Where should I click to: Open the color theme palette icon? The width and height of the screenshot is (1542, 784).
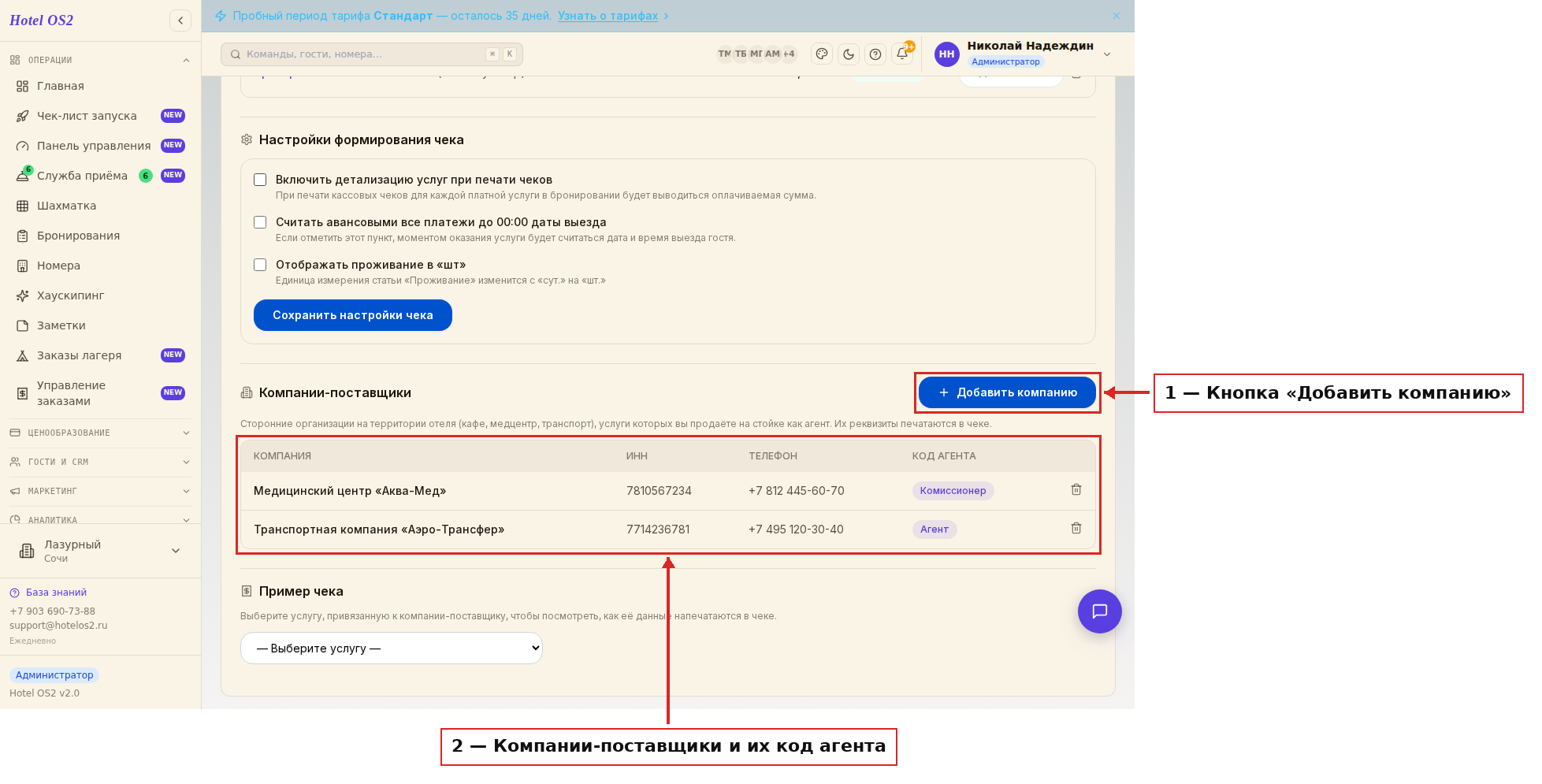coord(822,54)
